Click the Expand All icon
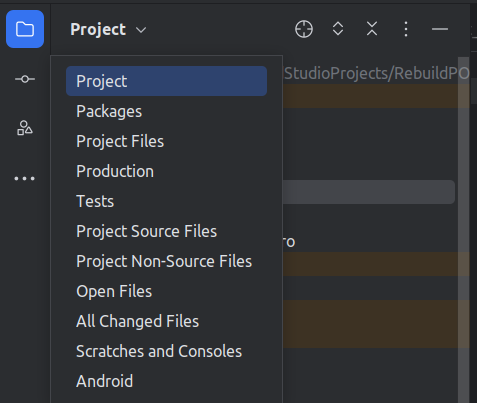The image size is (477, 403). click(x=338, y=29)
